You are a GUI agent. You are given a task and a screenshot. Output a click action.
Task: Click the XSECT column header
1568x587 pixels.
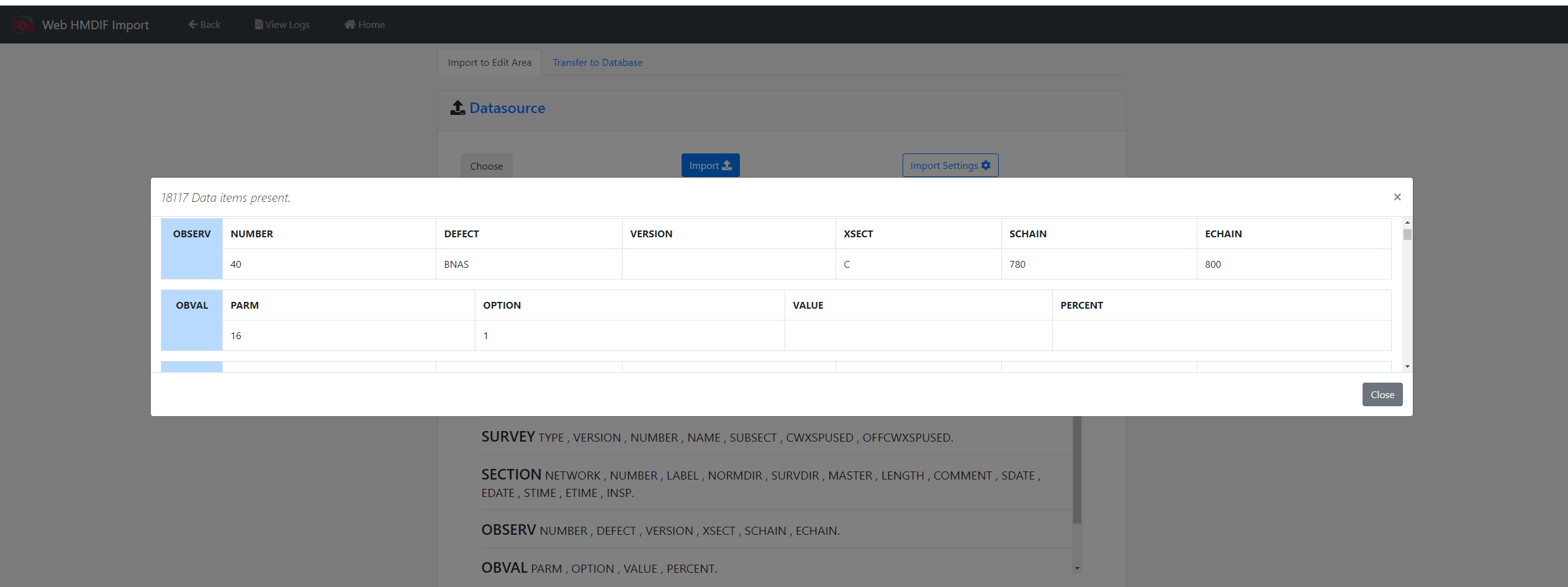pyautogui.click(x=918, y=234)
